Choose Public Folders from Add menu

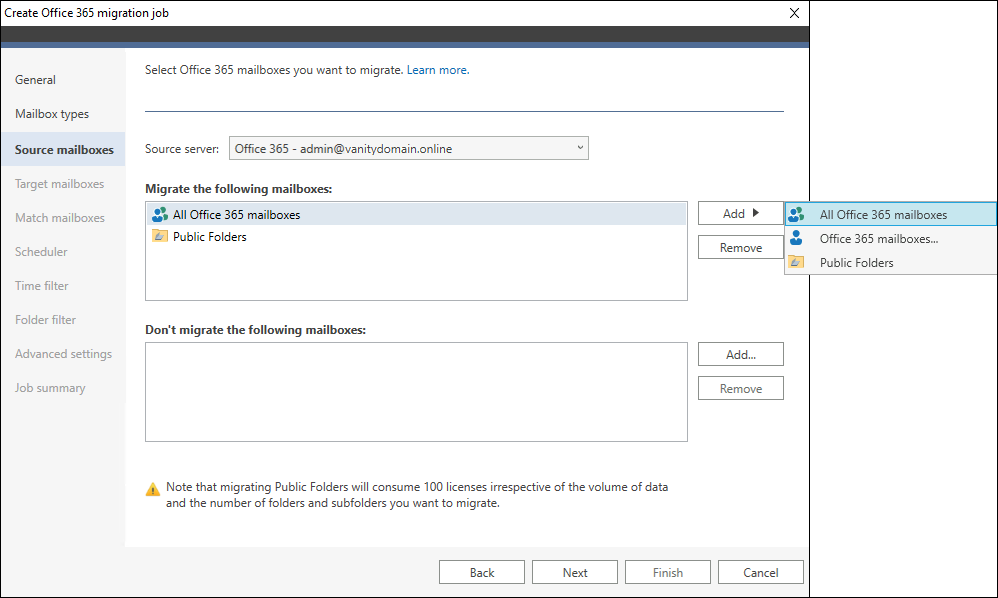(891, 262)
